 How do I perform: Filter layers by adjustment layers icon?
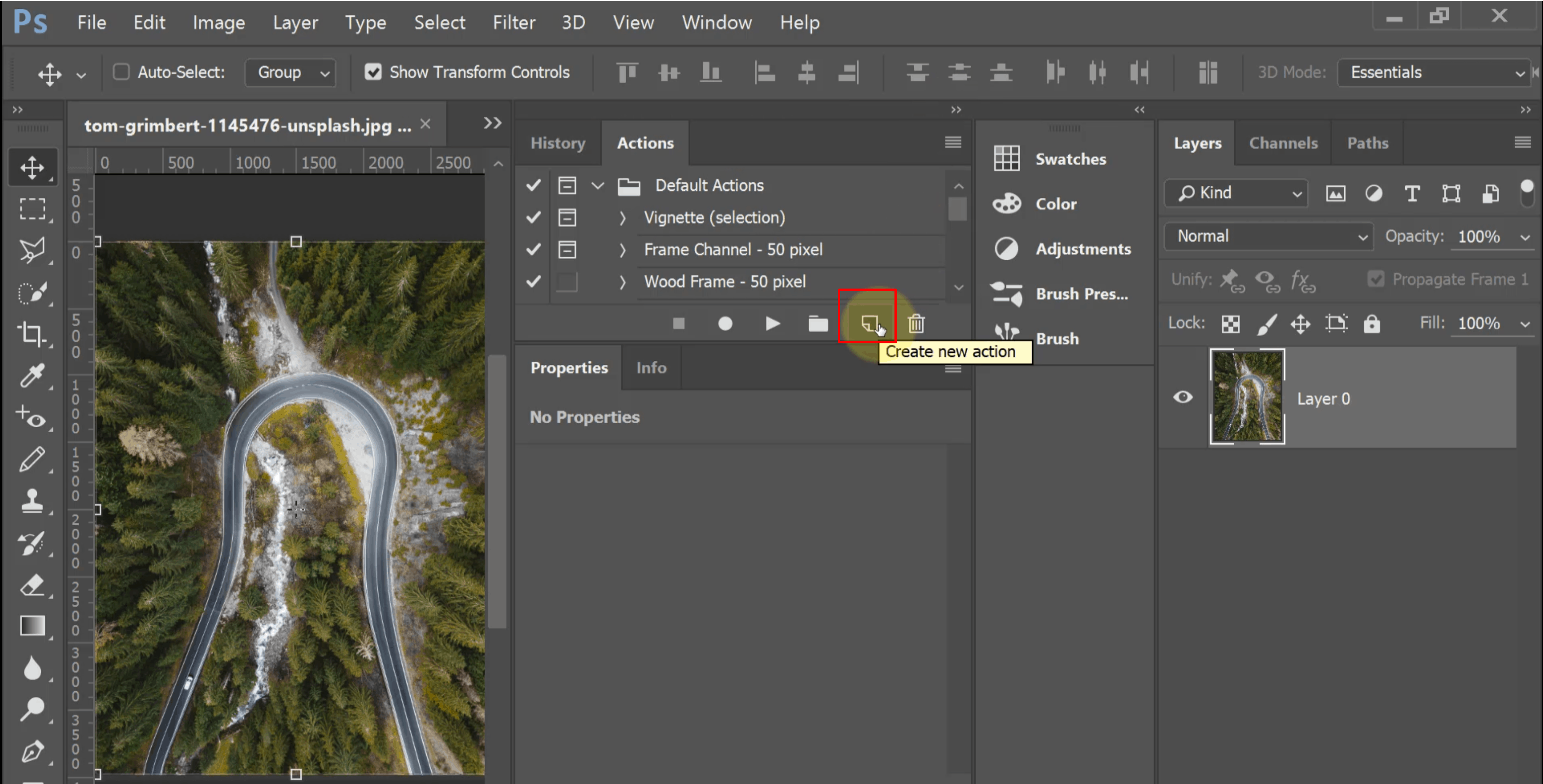[x=1373, y=193]
